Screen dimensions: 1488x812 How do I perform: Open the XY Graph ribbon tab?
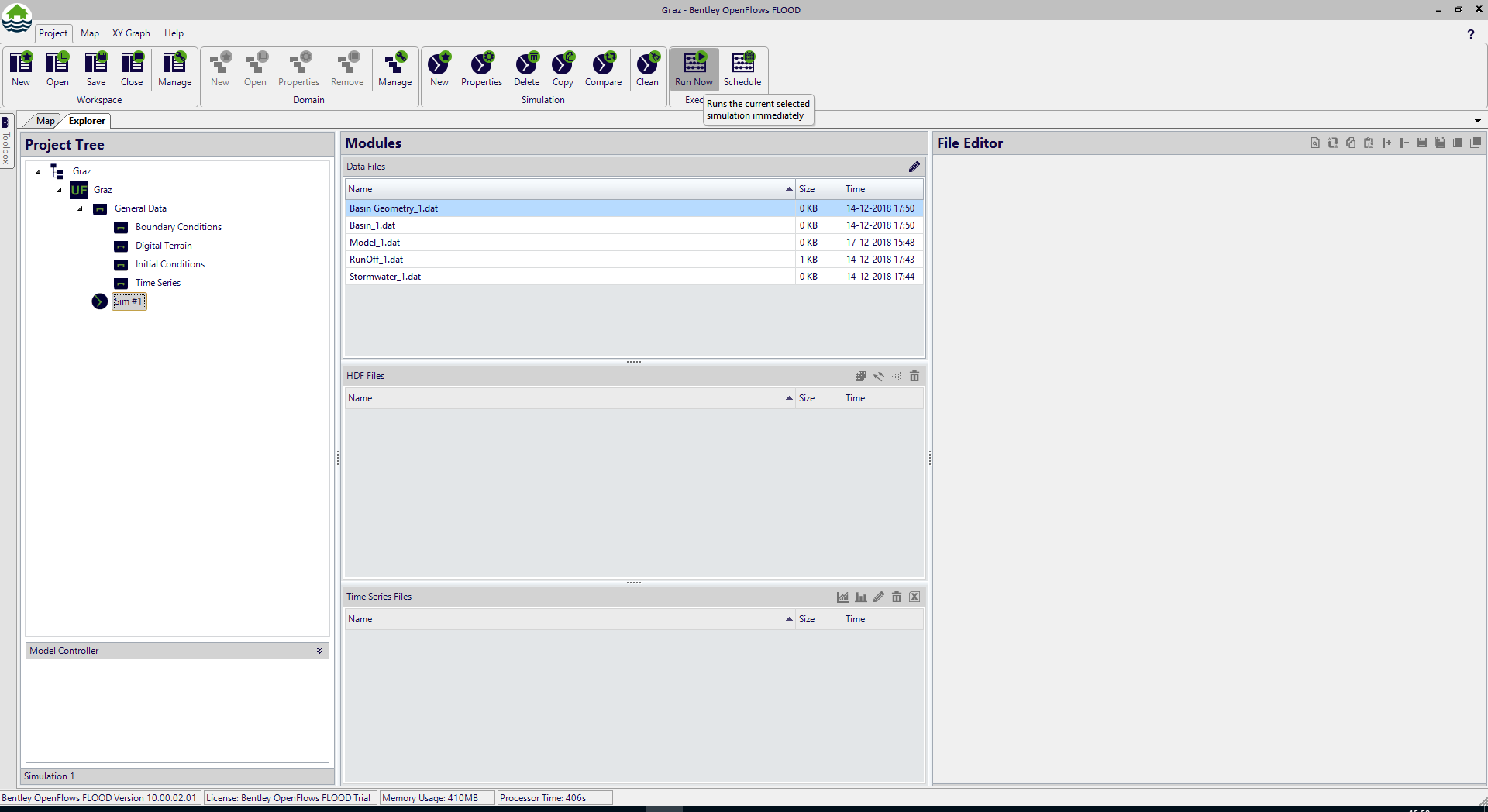[x=131, y=33]
